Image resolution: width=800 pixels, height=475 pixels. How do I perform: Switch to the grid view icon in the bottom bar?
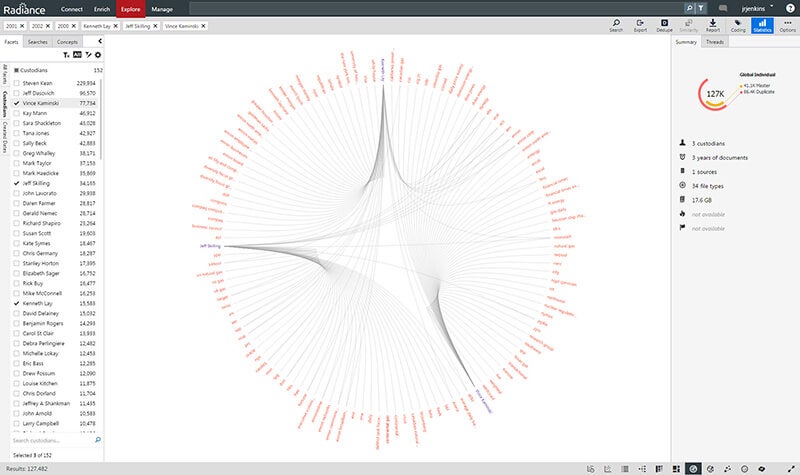coord(659,468)
